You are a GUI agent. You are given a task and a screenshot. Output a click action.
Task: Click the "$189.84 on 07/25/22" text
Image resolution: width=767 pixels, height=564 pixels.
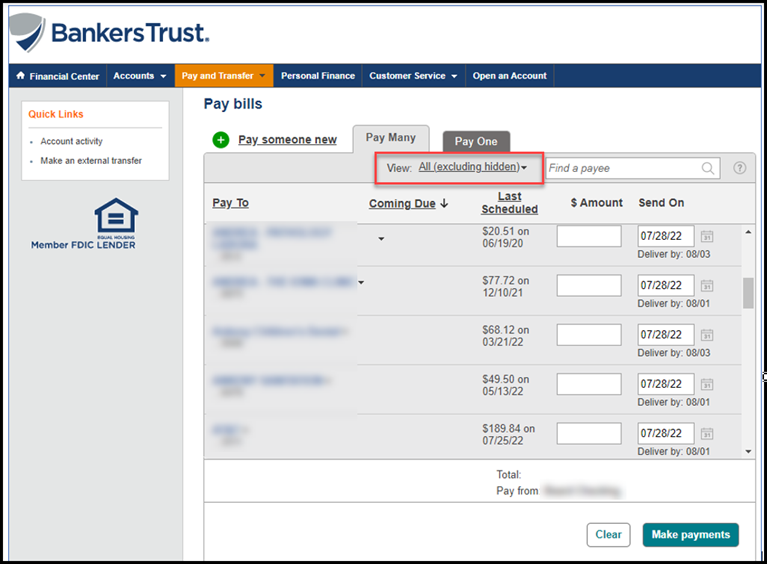click(x=508, y=434)
